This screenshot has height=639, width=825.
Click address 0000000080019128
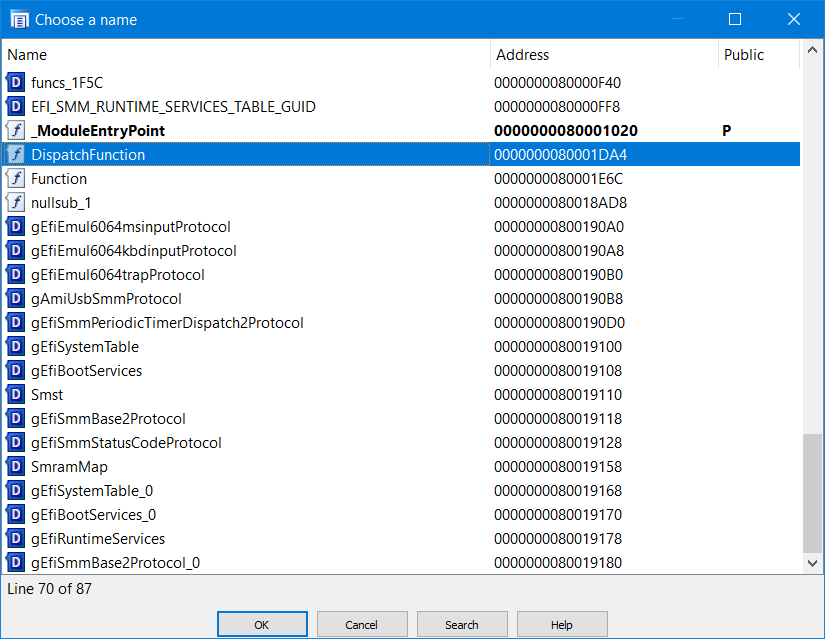click(x=558, y=443)
